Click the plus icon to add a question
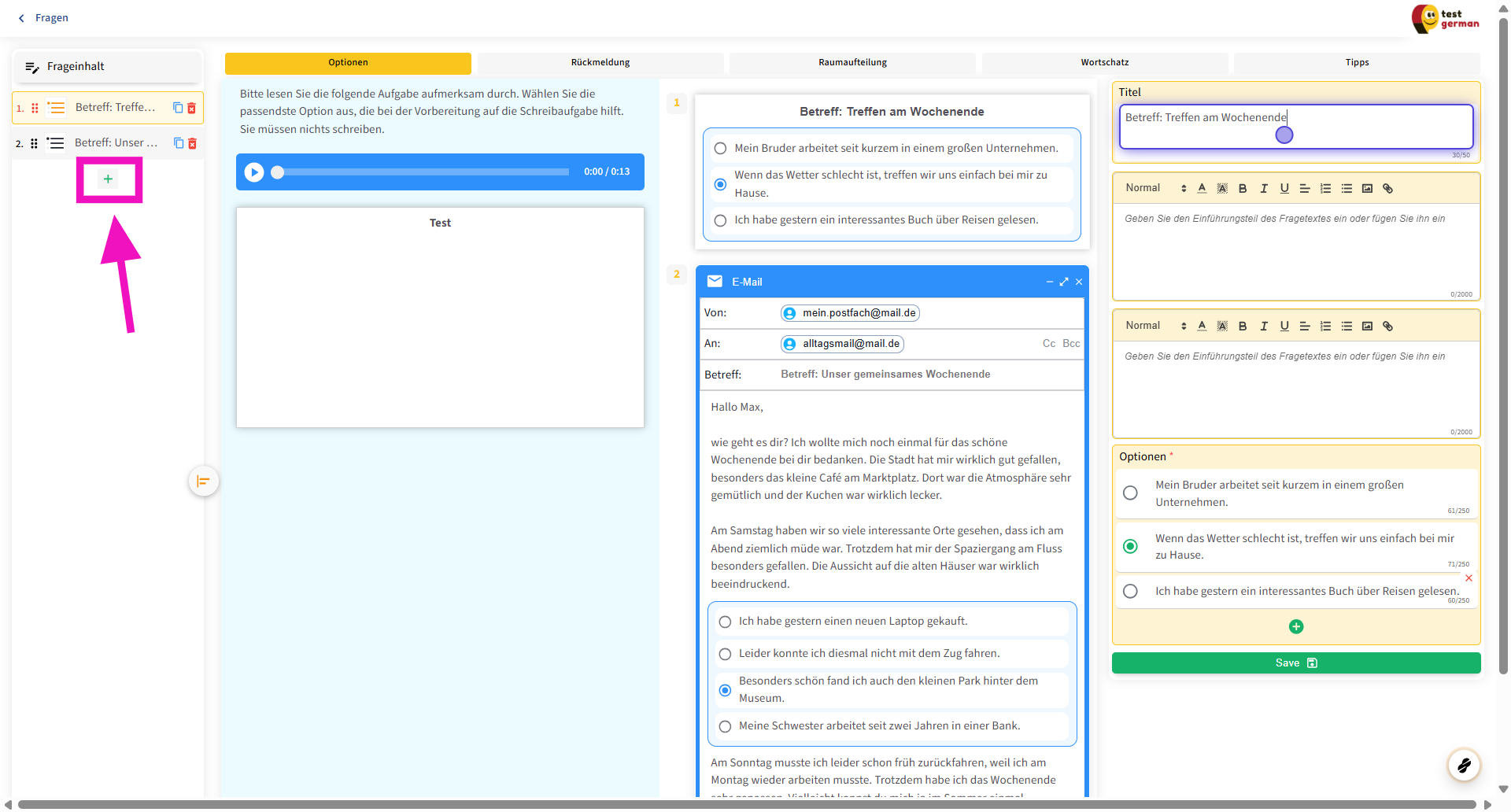Screen dimensions: 1511x812 pyautogui.click(x=108, y=179)
